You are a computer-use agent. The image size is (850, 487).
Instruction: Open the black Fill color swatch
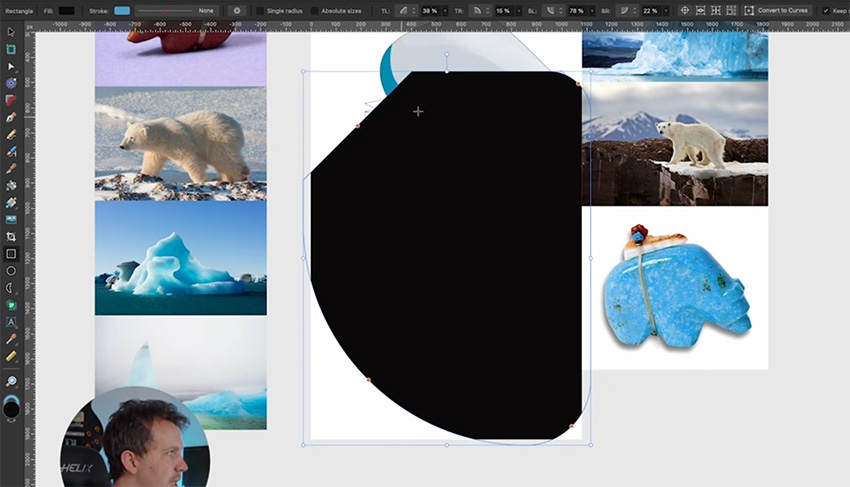click(66, 10)
